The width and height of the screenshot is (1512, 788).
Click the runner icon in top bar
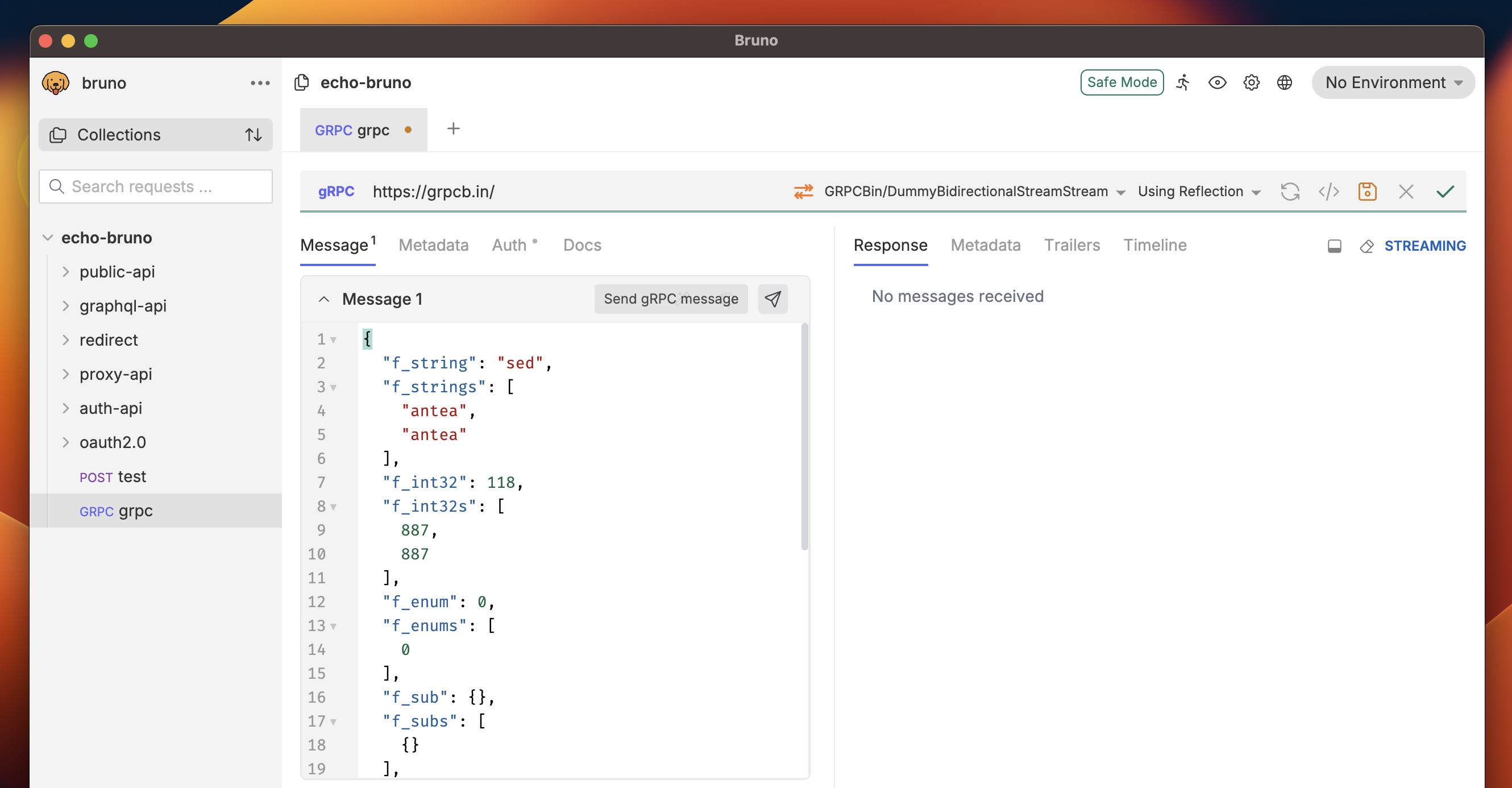point(1183,82)
